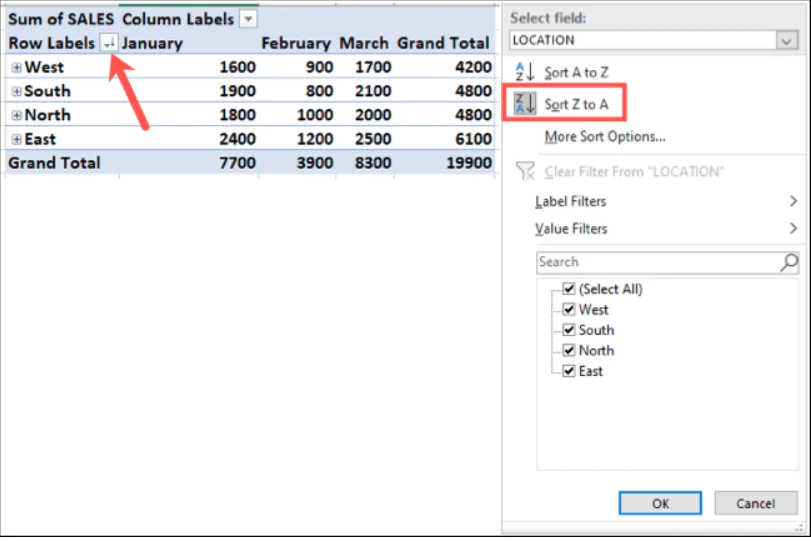Uncheck the North checkbox
The image size is (811, 541).
pos(569,350)
